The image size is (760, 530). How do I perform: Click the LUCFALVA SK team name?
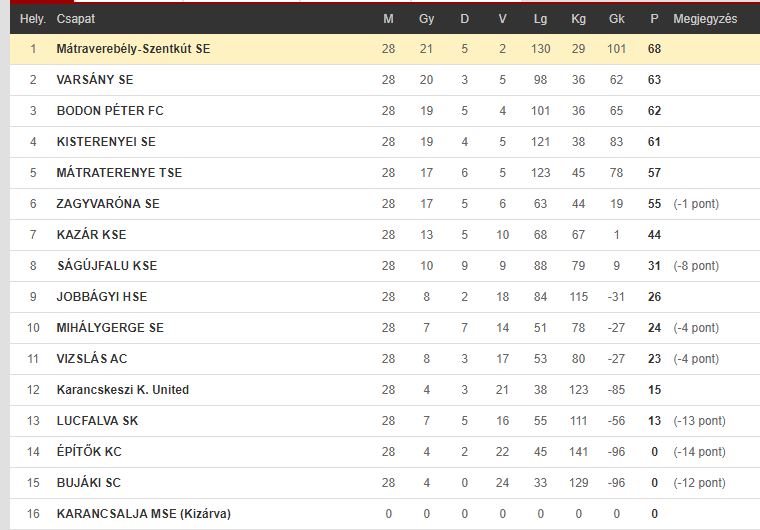point(97,421)
